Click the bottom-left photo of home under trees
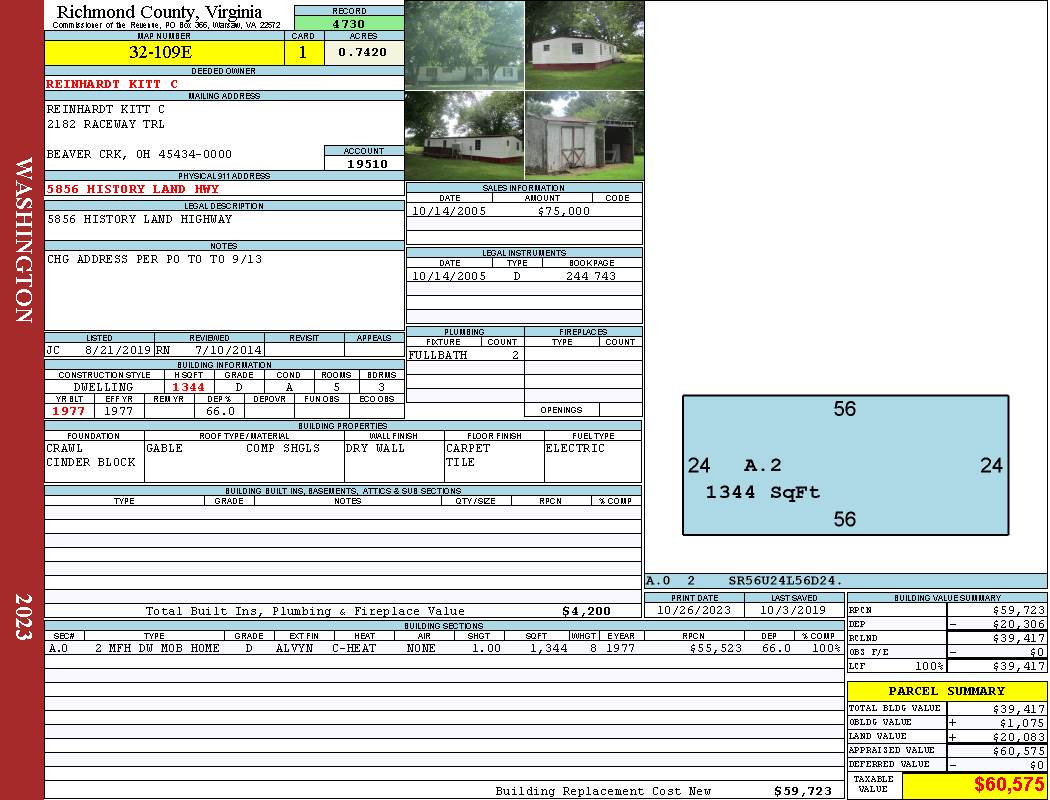The height and width of the screenshot is (800, 1050). [x=464, y=136]
